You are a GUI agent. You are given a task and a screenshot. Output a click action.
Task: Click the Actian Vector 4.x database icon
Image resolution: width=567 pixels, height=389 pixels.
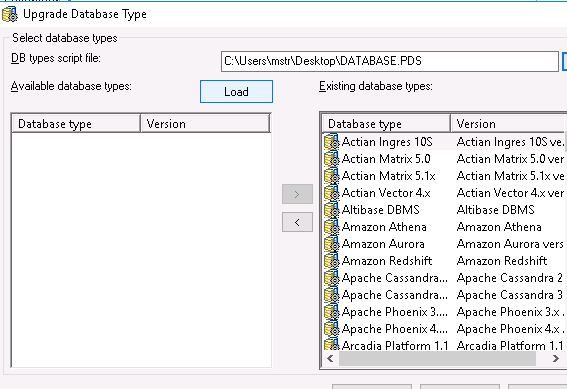[x=332, y=193]
